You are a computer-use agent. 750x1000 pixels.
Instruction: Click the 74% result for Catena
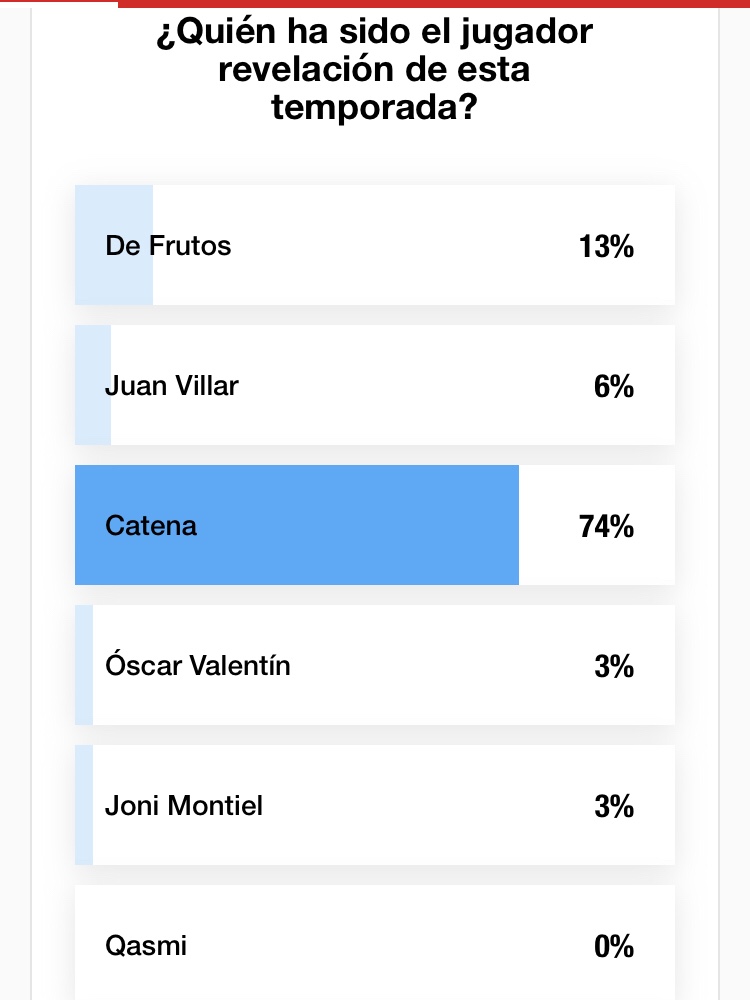pyautogui.click(x=606, y=526)
